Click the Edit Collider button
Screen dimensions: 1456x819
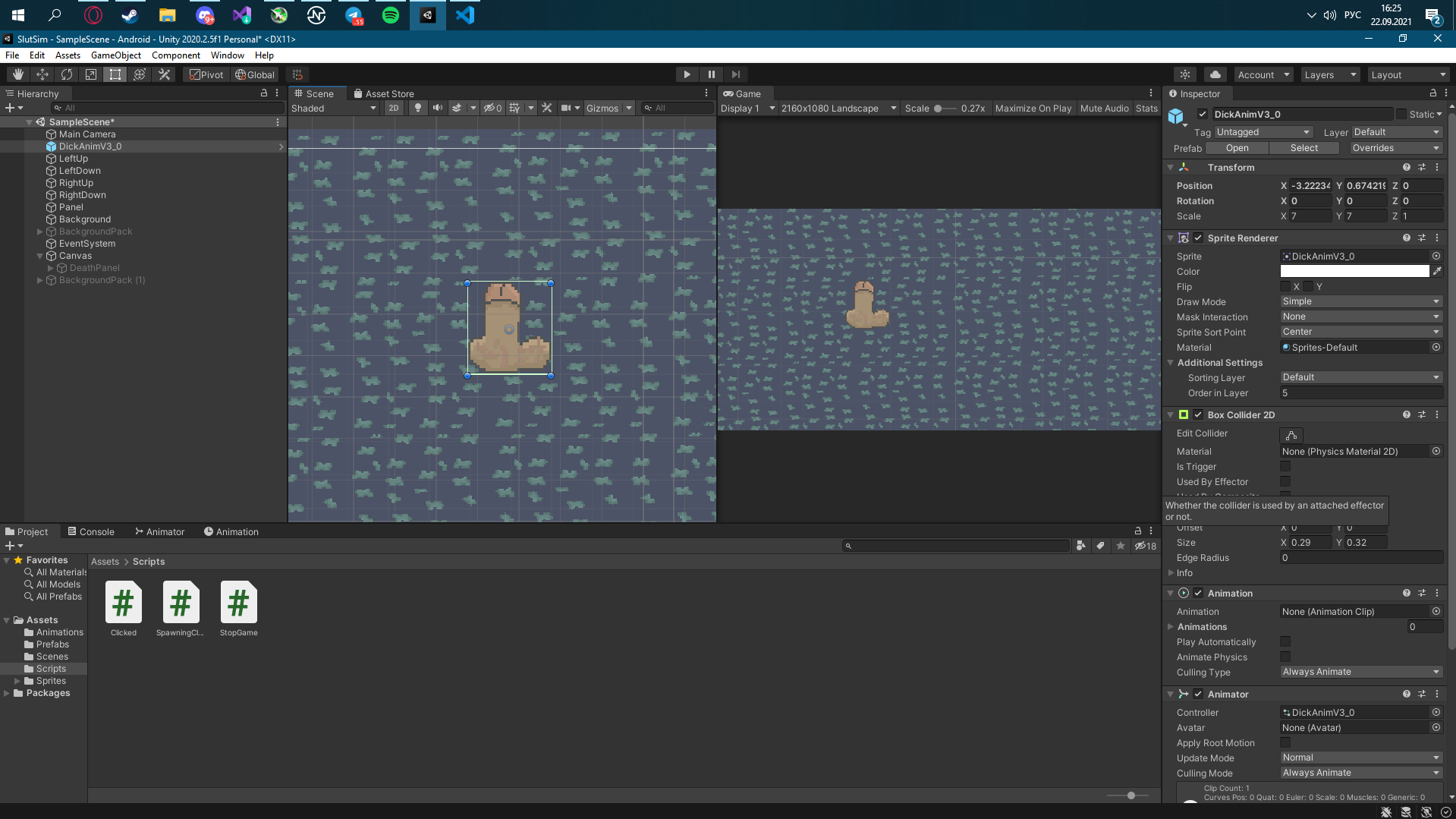(1291, 435)
